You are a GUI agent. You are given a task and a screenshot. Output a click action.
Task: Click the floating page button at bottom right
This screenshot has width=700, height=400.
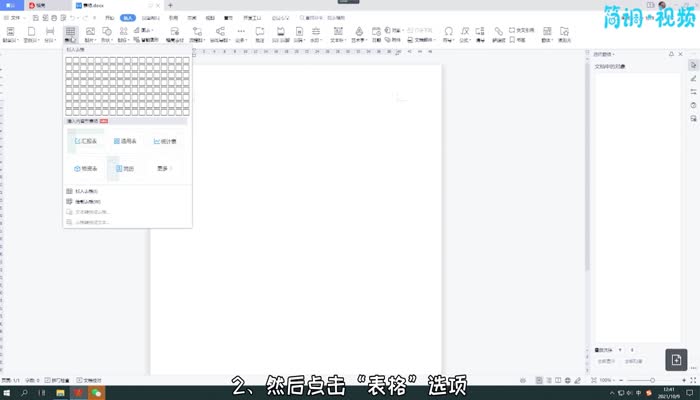[677, 359]
